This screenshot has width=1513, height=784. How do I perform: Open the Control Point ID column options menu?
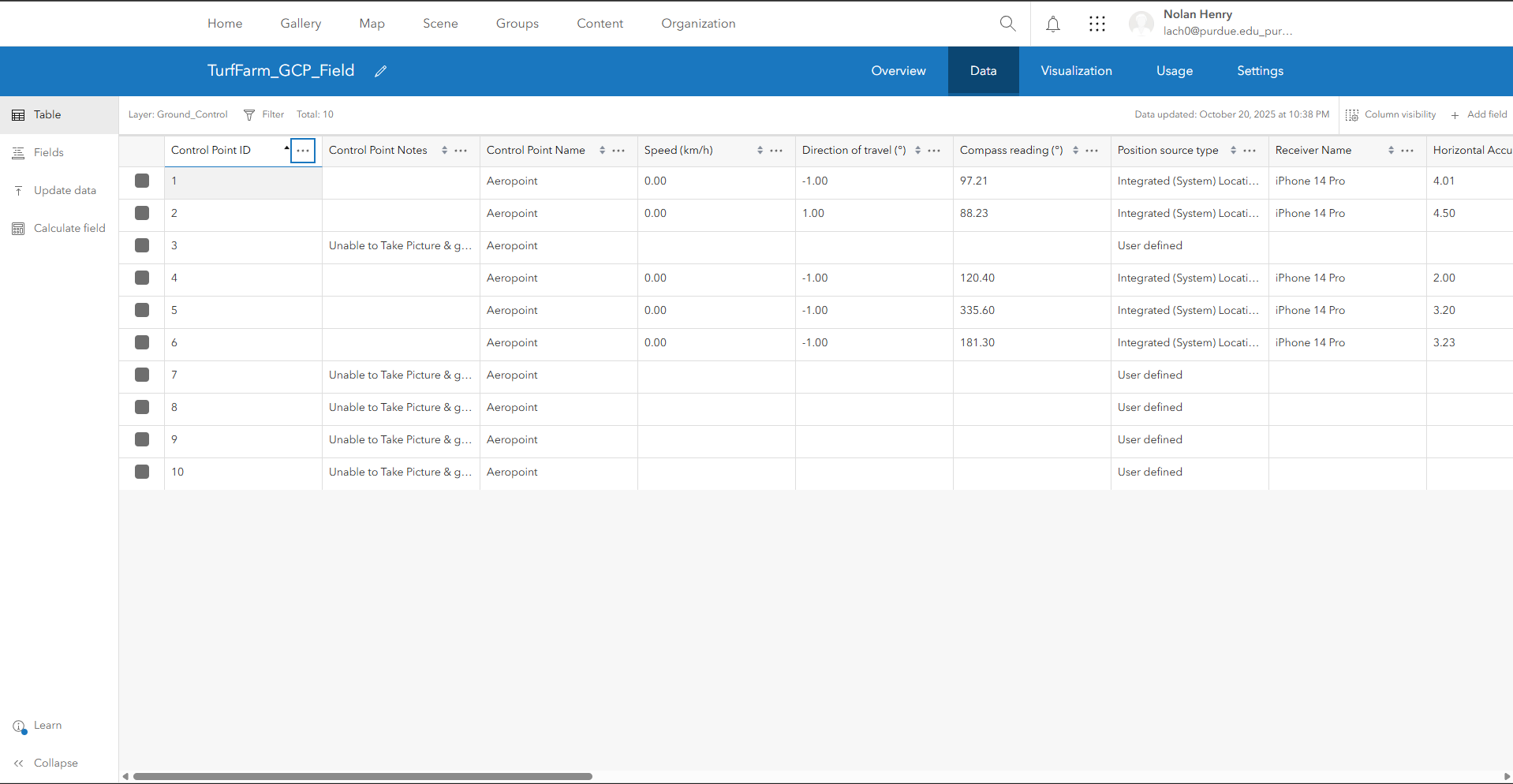(x=303, y=151)
